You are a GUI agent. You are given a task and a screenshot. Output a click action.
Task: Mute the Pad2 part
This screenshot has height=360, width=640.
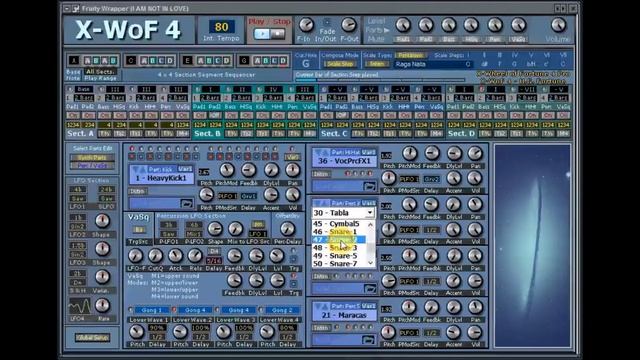(426, 40)
